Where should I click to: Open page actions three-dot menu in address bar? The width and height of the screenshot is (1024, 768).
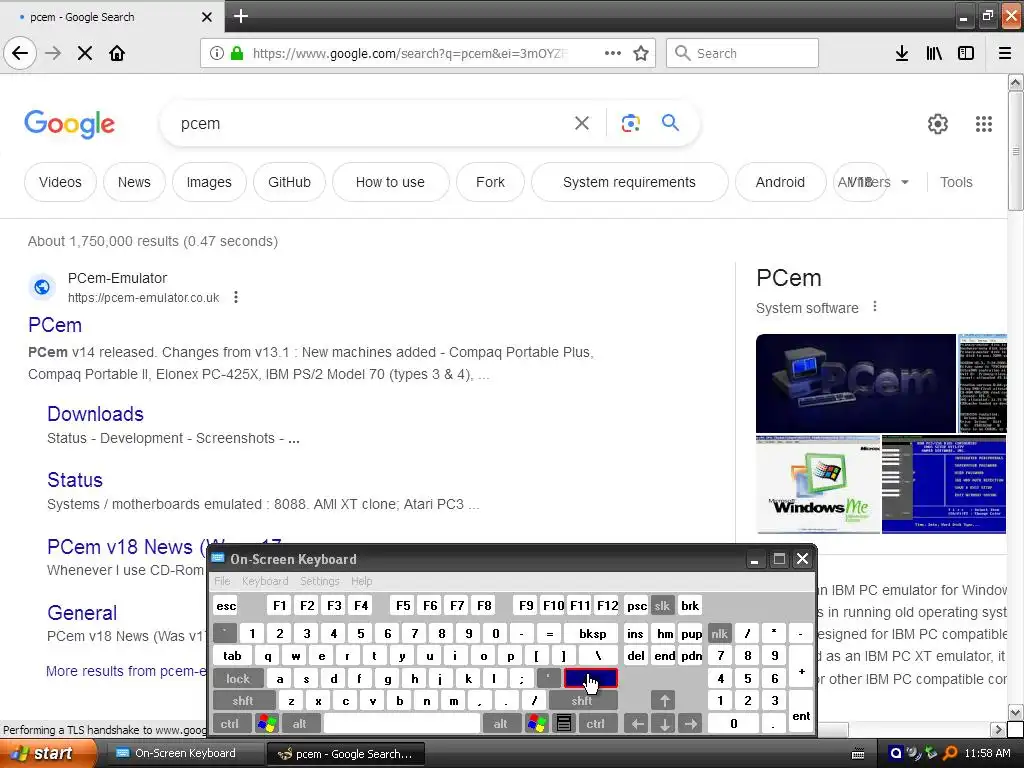point(613,54)
